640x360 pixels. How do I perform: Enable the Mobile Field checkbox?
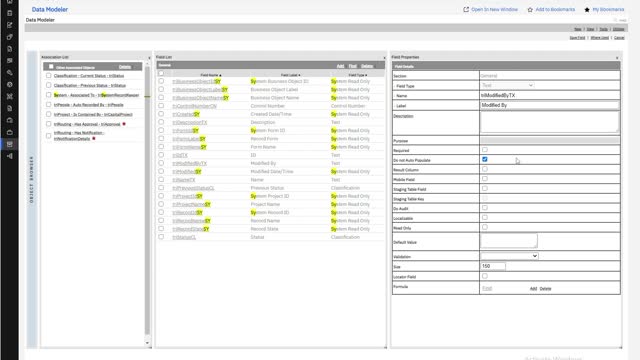point(484,179)
